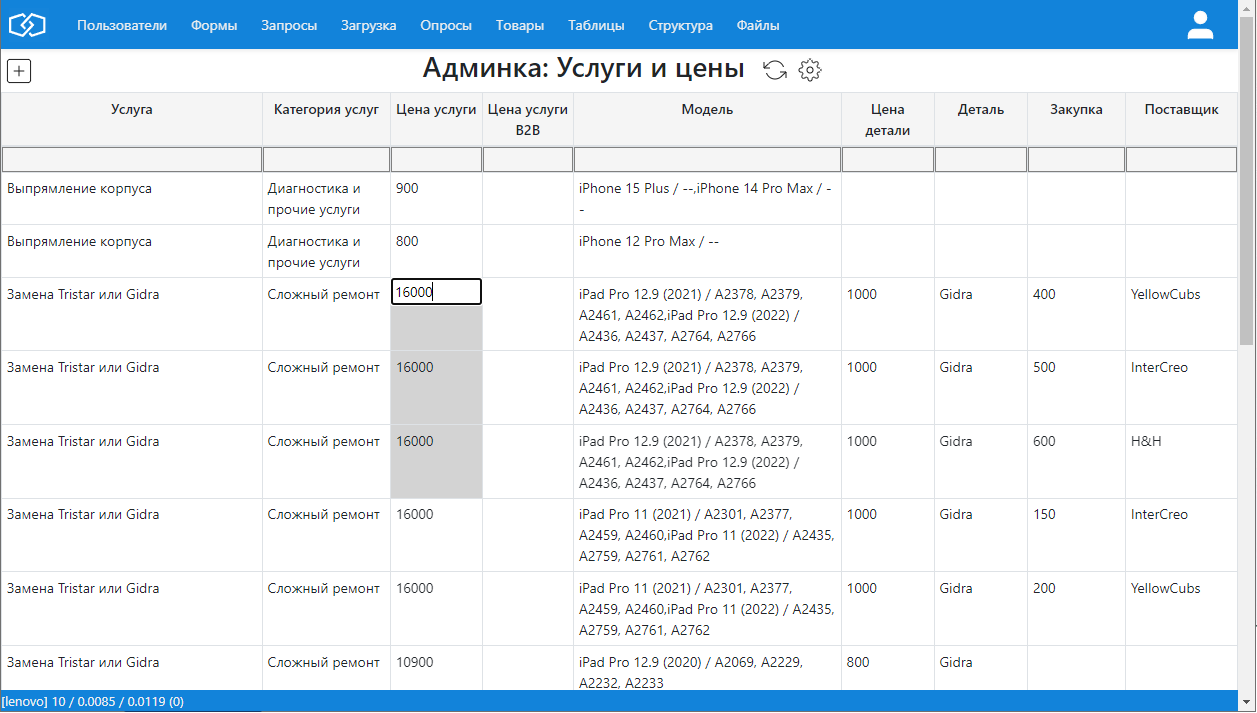Focus the Закупка filter field

1076,159
